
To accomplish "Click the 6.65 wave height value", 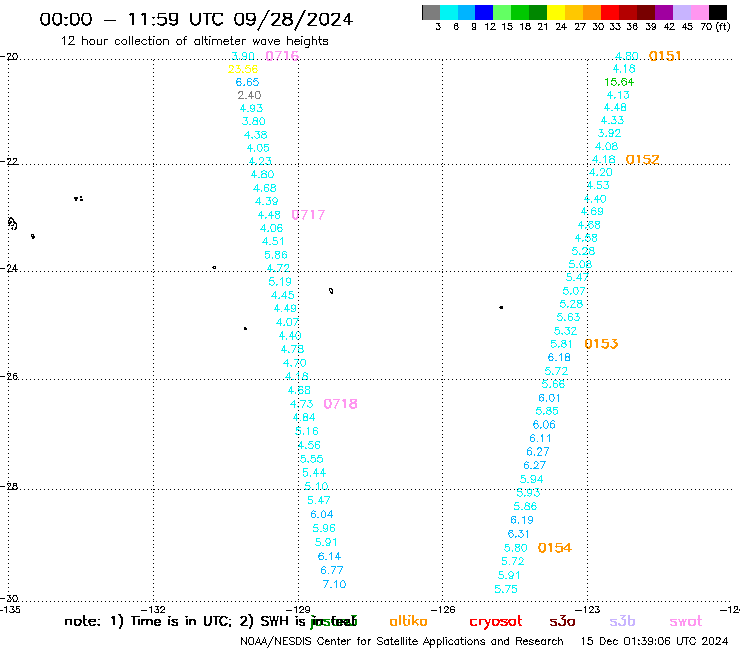I will 247,82.
